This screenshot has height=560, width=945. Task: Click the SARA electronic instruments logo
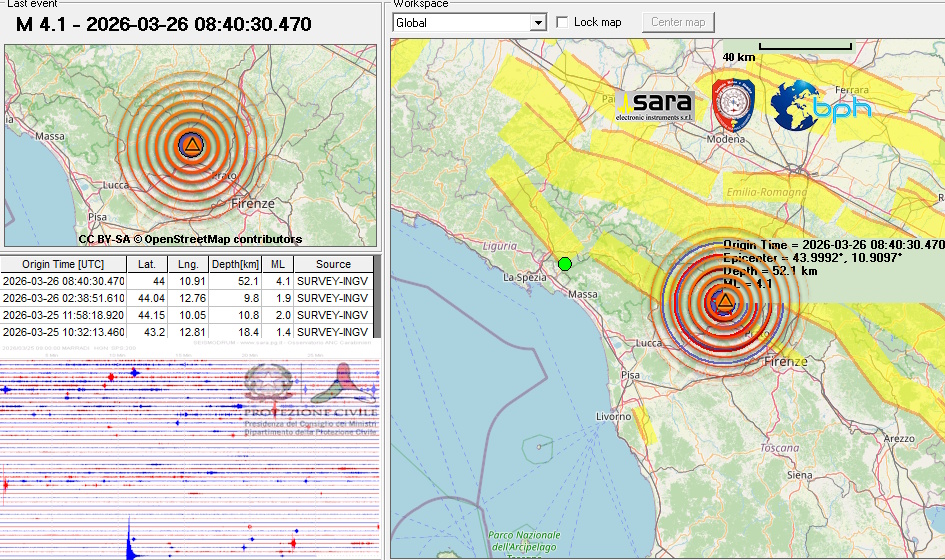pos(654,106)
